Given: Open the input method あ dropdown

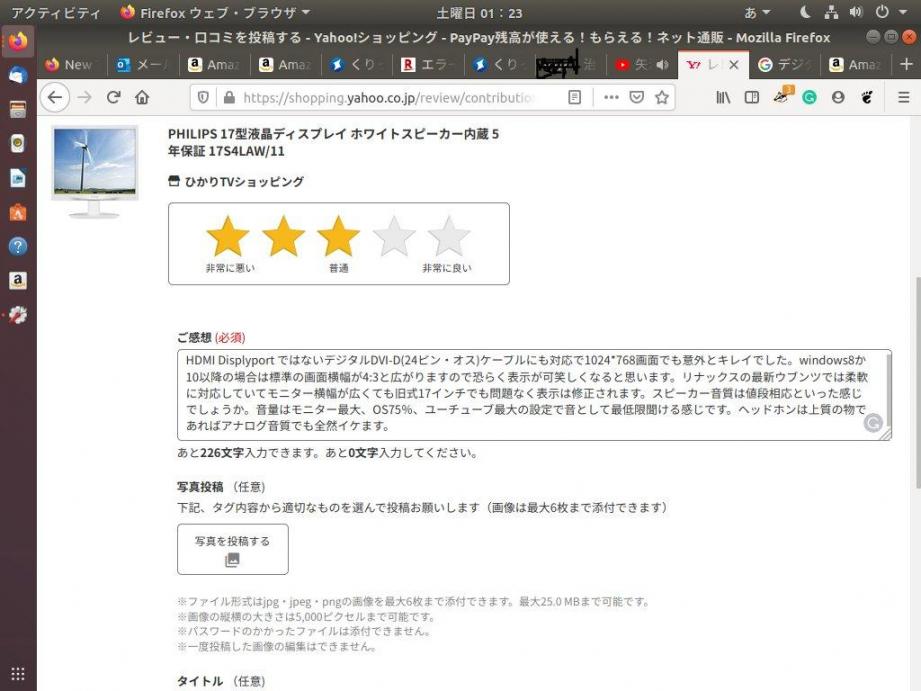Looking at the screenshot, I should 757,12.
